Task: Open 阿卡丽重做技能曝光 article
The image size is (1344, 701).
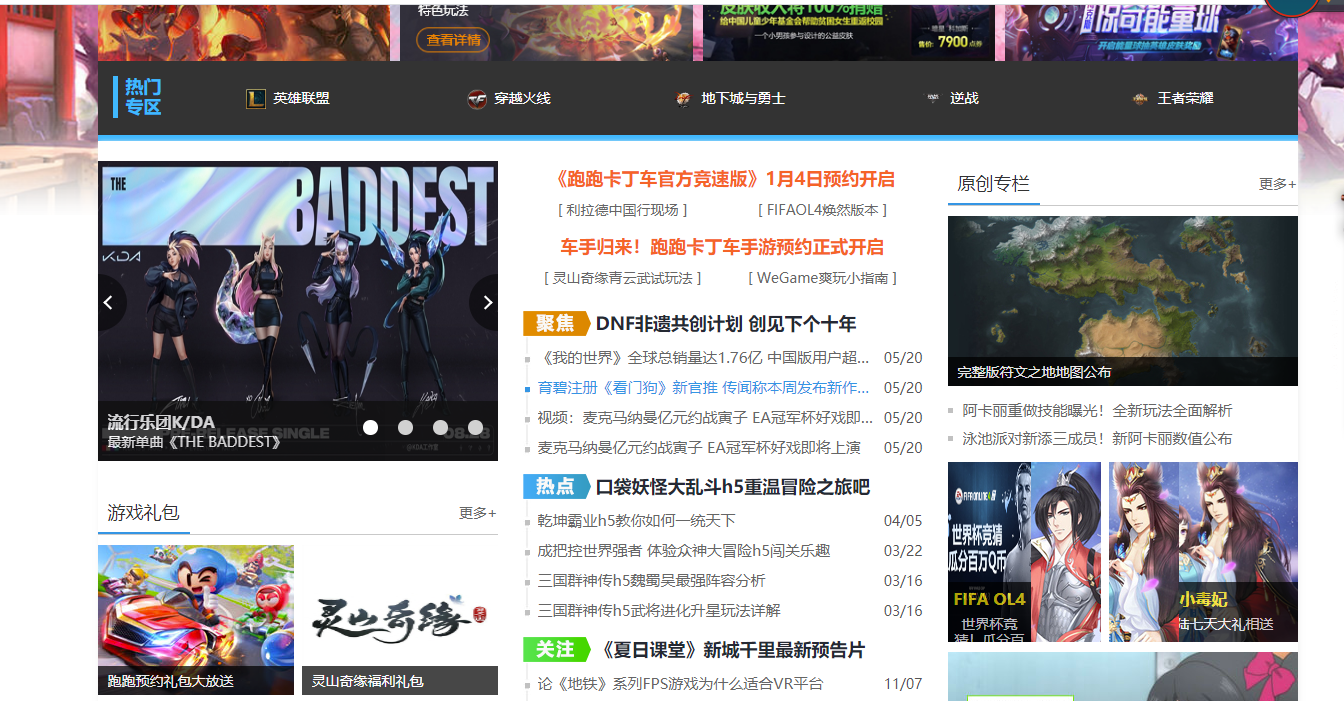Action: [x=1097, y=411]
